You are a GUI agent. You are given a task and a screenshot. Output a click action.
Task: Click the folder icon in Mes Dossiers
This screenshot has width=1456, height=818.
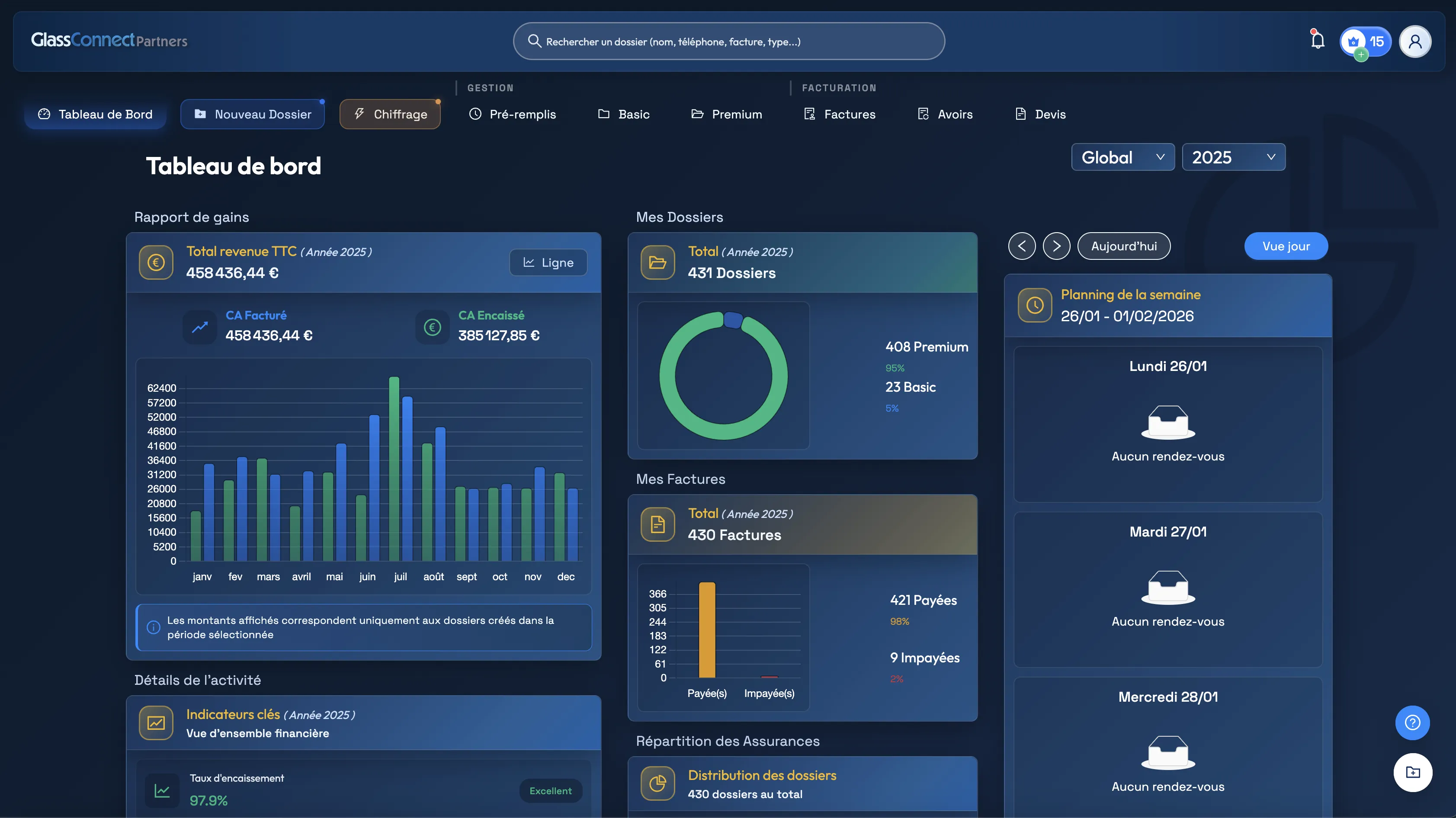[657, 262]
